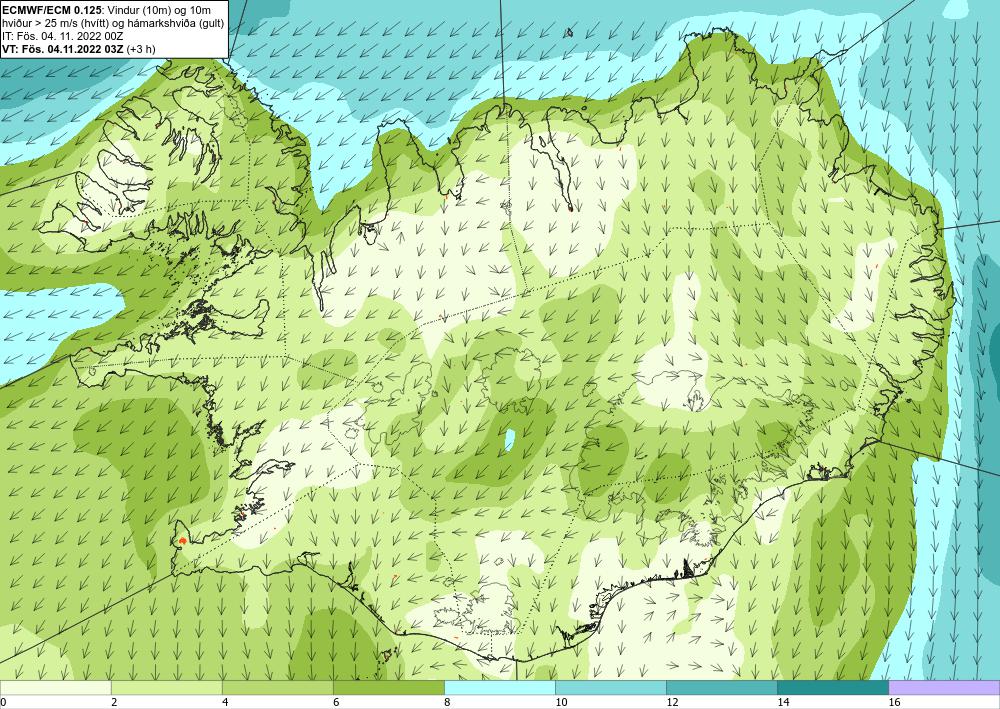Screen dimensions: 1000x709
Task: Click the legend scale label '12'
Action: [672, 703]
